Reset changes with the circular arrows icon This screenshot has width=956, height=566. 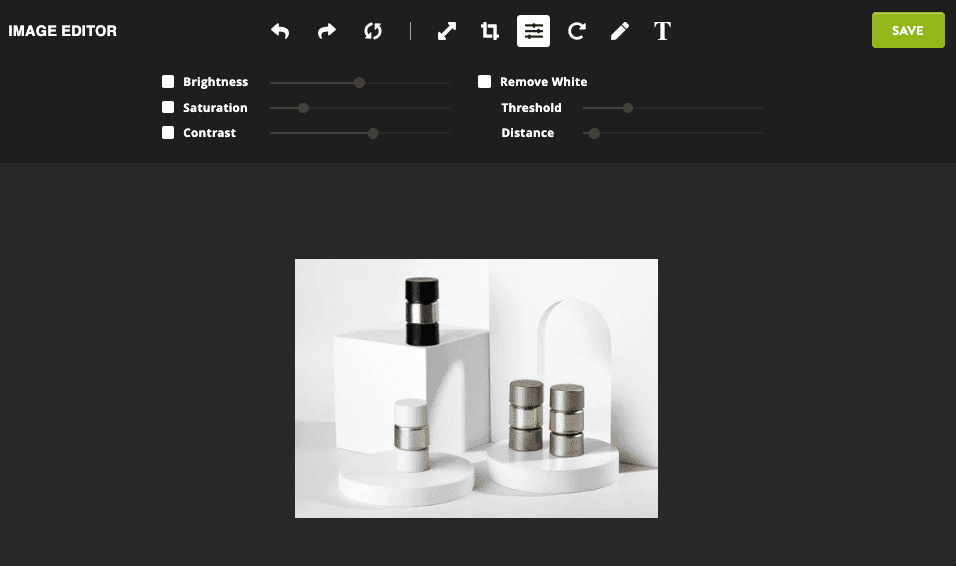click(373, 31)
